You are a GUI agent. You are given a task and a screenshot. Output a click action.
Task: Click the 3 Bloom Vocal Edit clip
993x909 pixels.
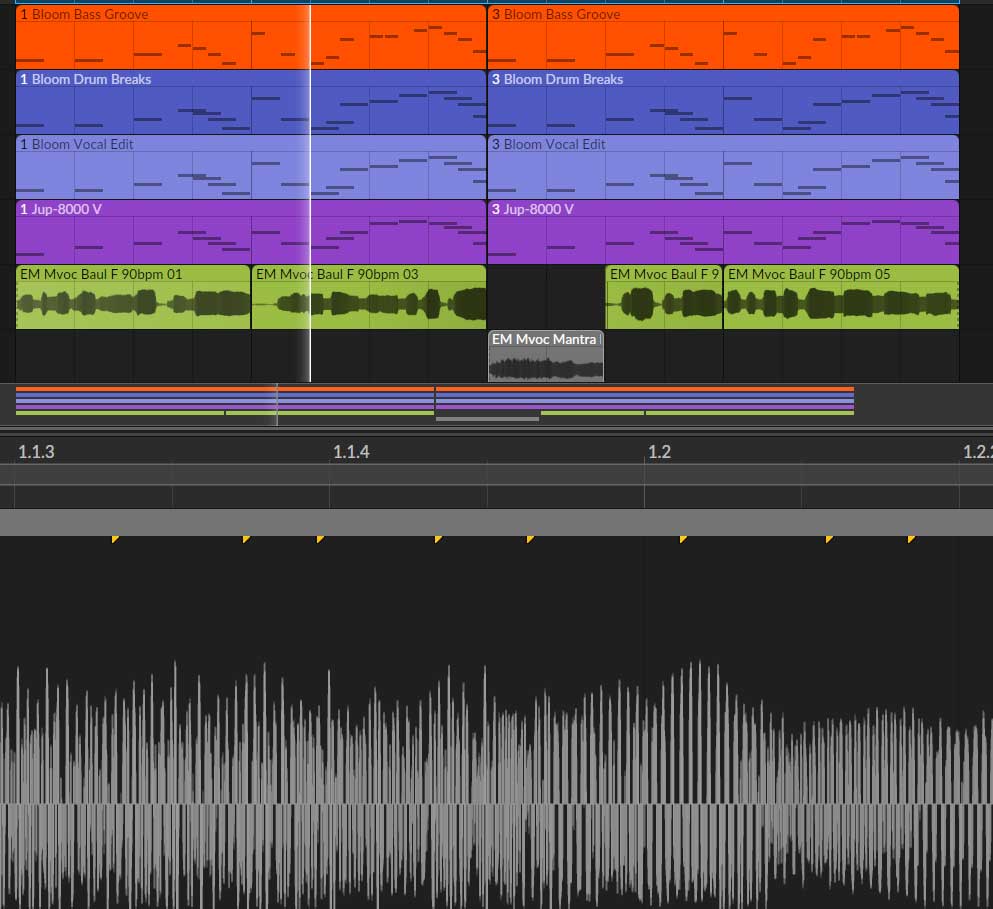click(x=722, y=169)
